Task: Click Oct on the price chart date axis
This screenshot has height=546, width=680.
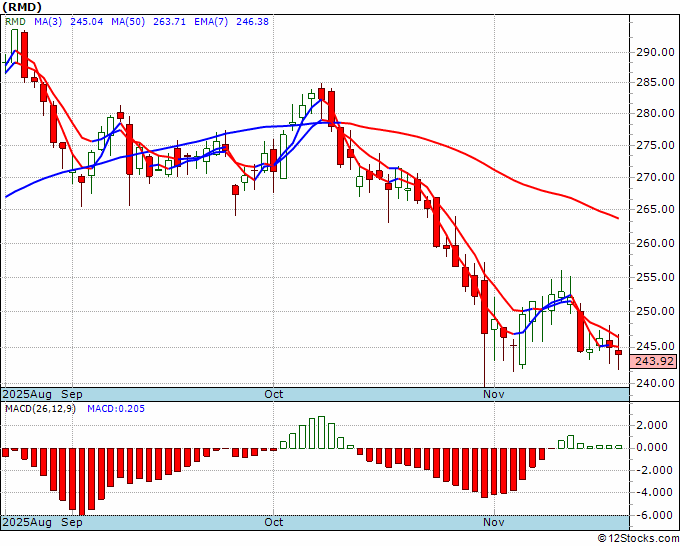Action: 274,394
